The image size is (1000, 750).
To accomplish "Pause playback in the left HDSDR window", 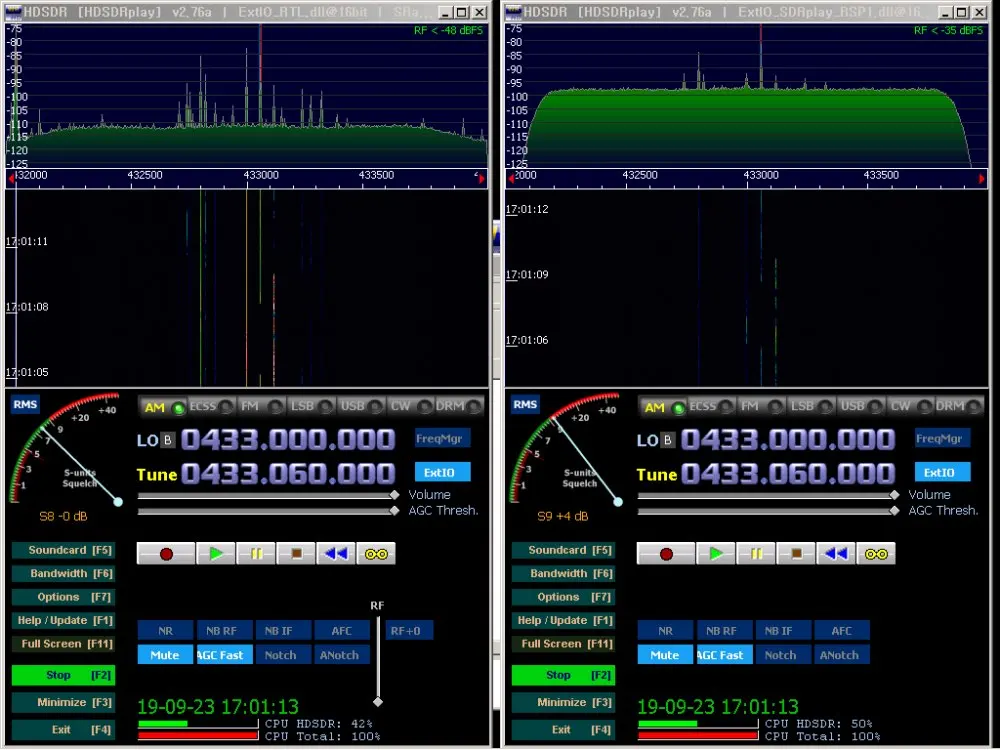I will pos(256,554).
